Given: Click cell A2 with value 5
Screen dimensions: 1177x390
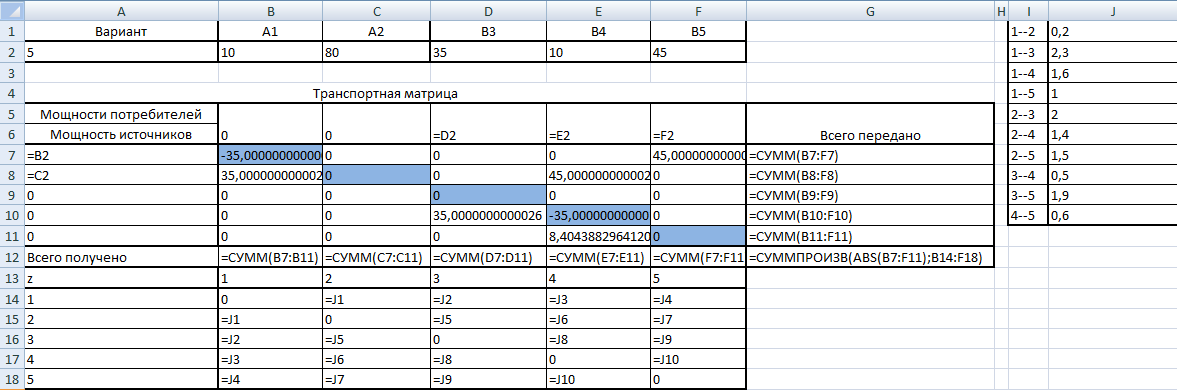Looking at the screenshot, I should click(122, 52).
